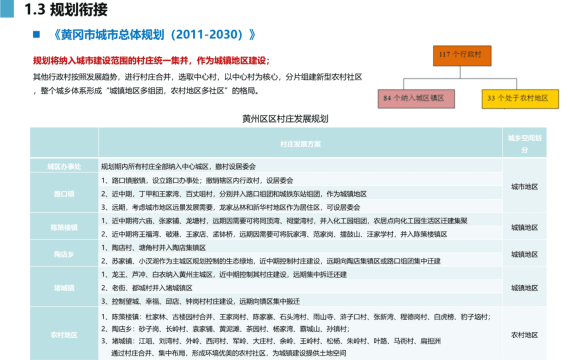Click the 城市地区 cell in last column
570x360 pixels.
(x=525, y=187)
